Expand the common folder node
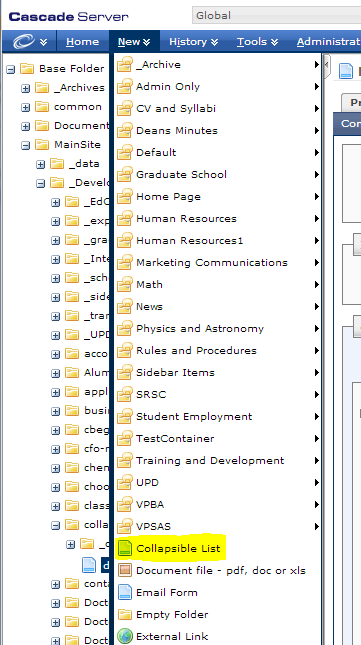Screen dimensions: 361x645 (x=25, y=107)
